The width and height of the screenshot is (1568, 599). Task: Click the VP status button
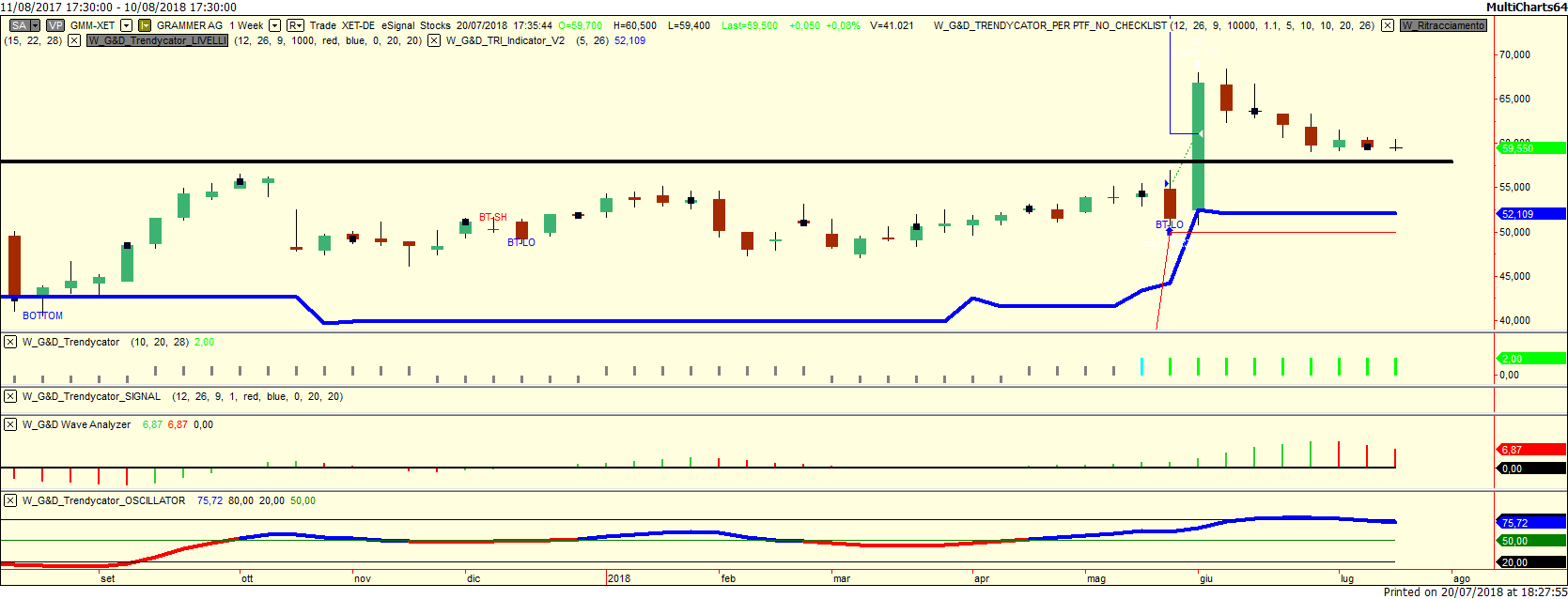coord(55,25)
